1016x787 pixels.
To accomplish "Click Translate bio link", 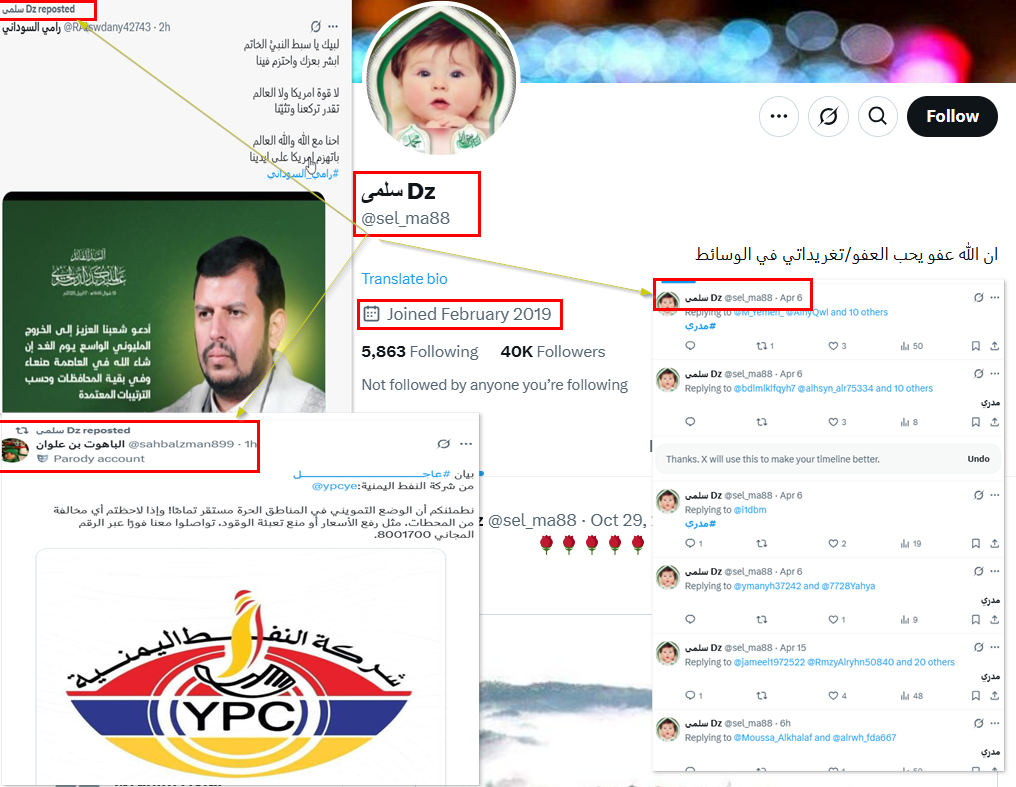I will pyautogui.click(x=404, y=279).
